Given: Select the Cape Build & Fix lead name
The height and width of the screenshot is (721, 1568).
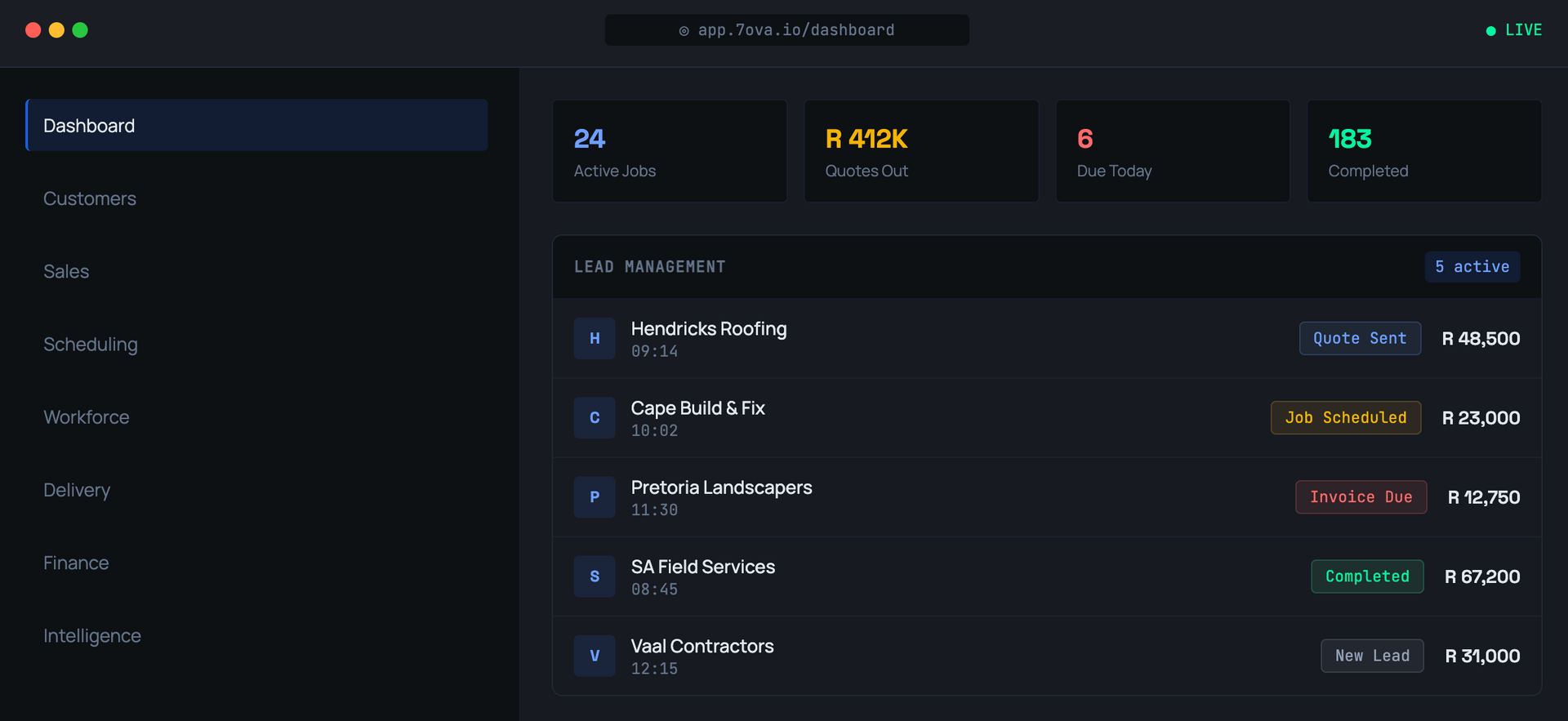Looking at the screenshot, I should (x=698, y=407).
